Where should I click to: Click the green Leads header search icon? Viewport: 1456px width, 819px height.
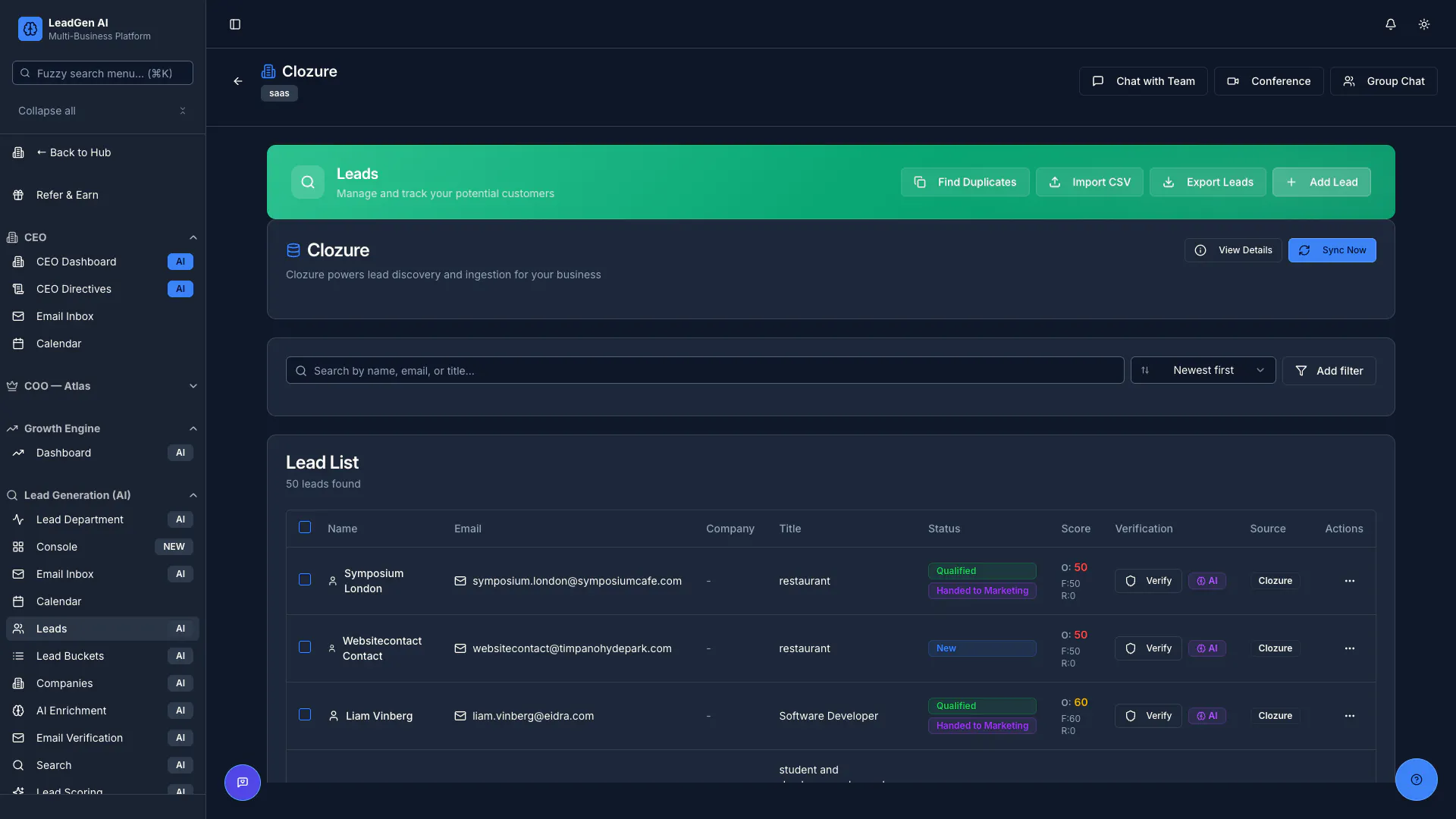pos(308,182)
